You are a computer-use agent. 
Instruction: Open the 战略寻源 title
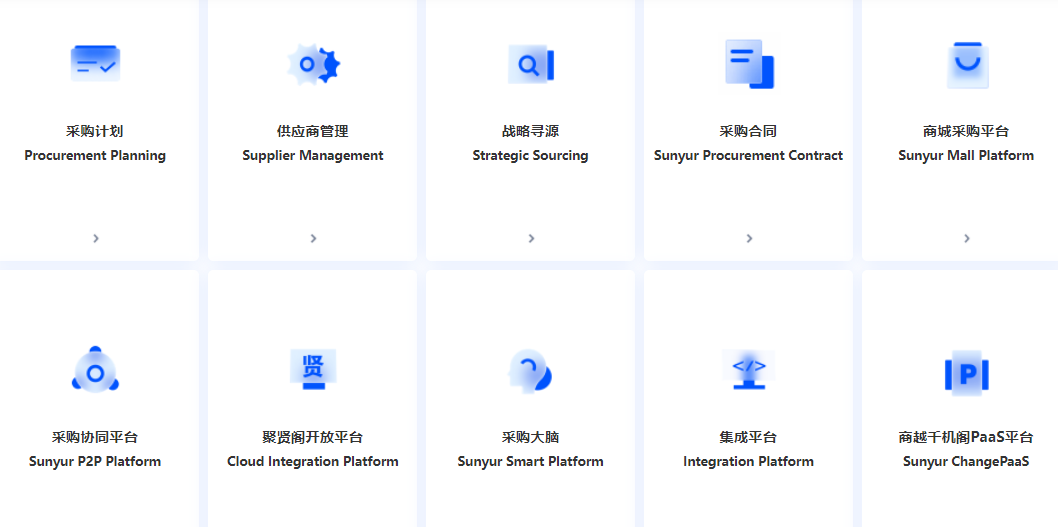coord(530,131)
